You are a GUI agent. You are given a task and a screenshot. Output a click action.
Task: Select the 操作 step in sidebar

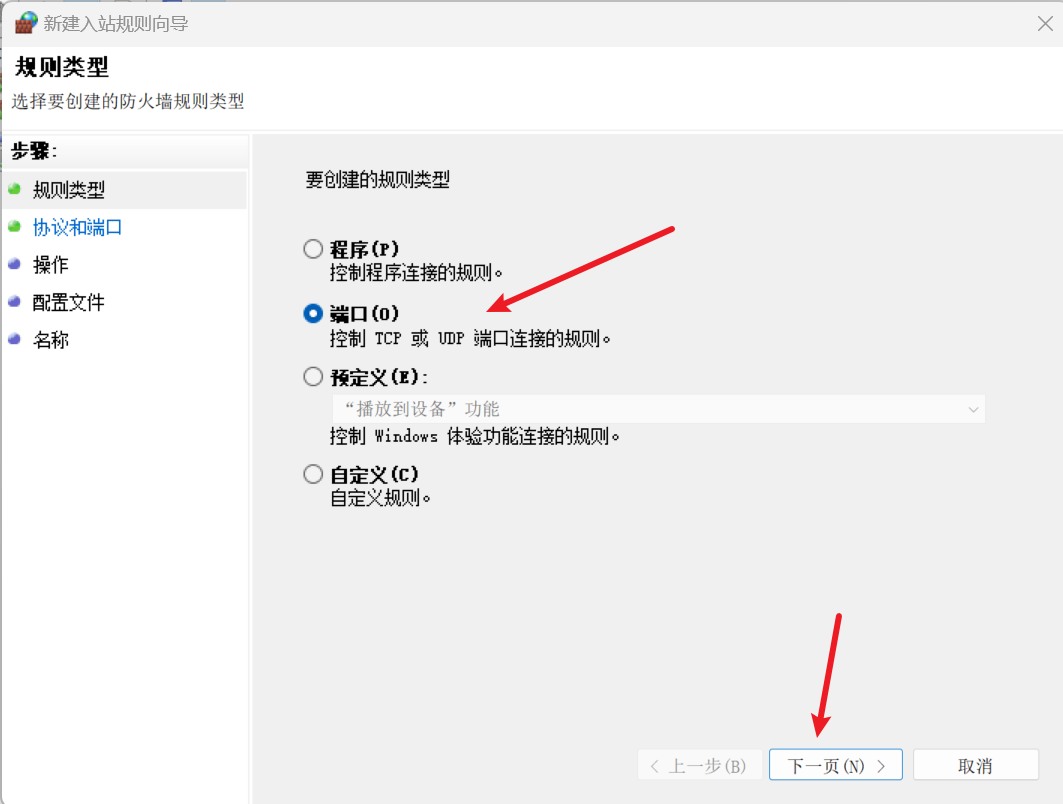point(51,264)
